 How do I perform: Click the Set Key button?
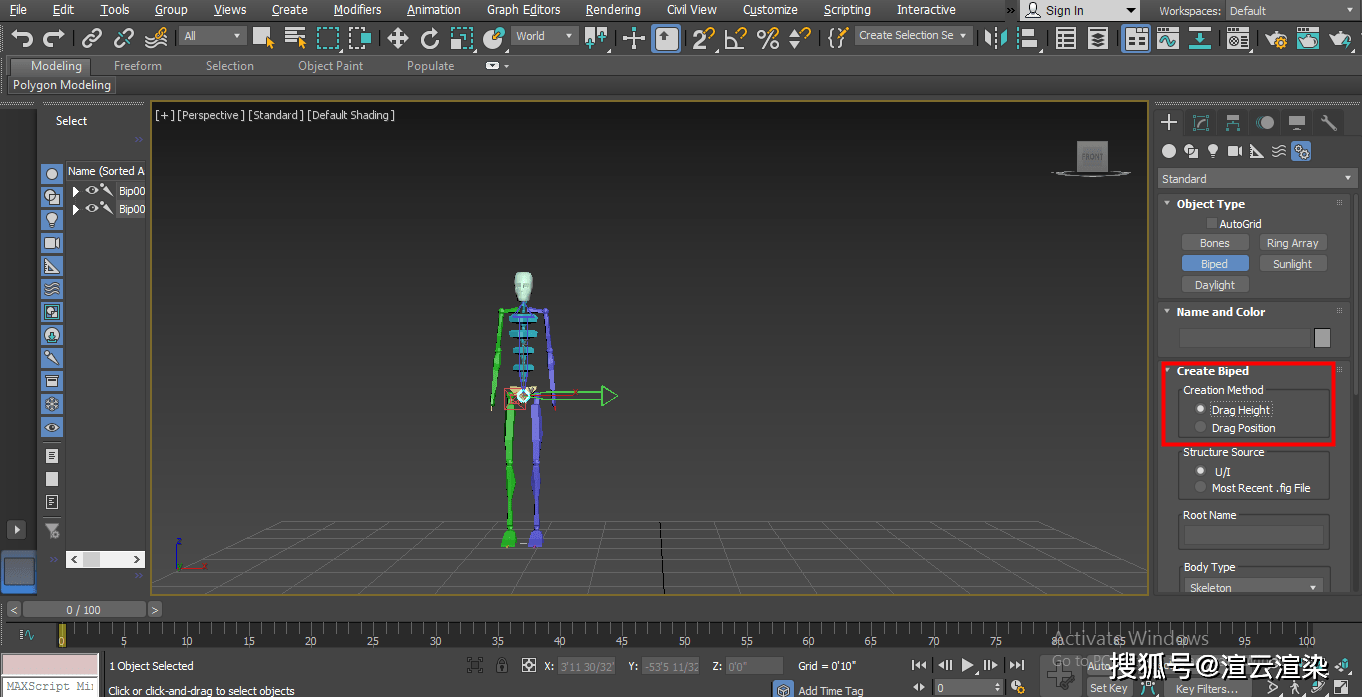(1108, 688)
